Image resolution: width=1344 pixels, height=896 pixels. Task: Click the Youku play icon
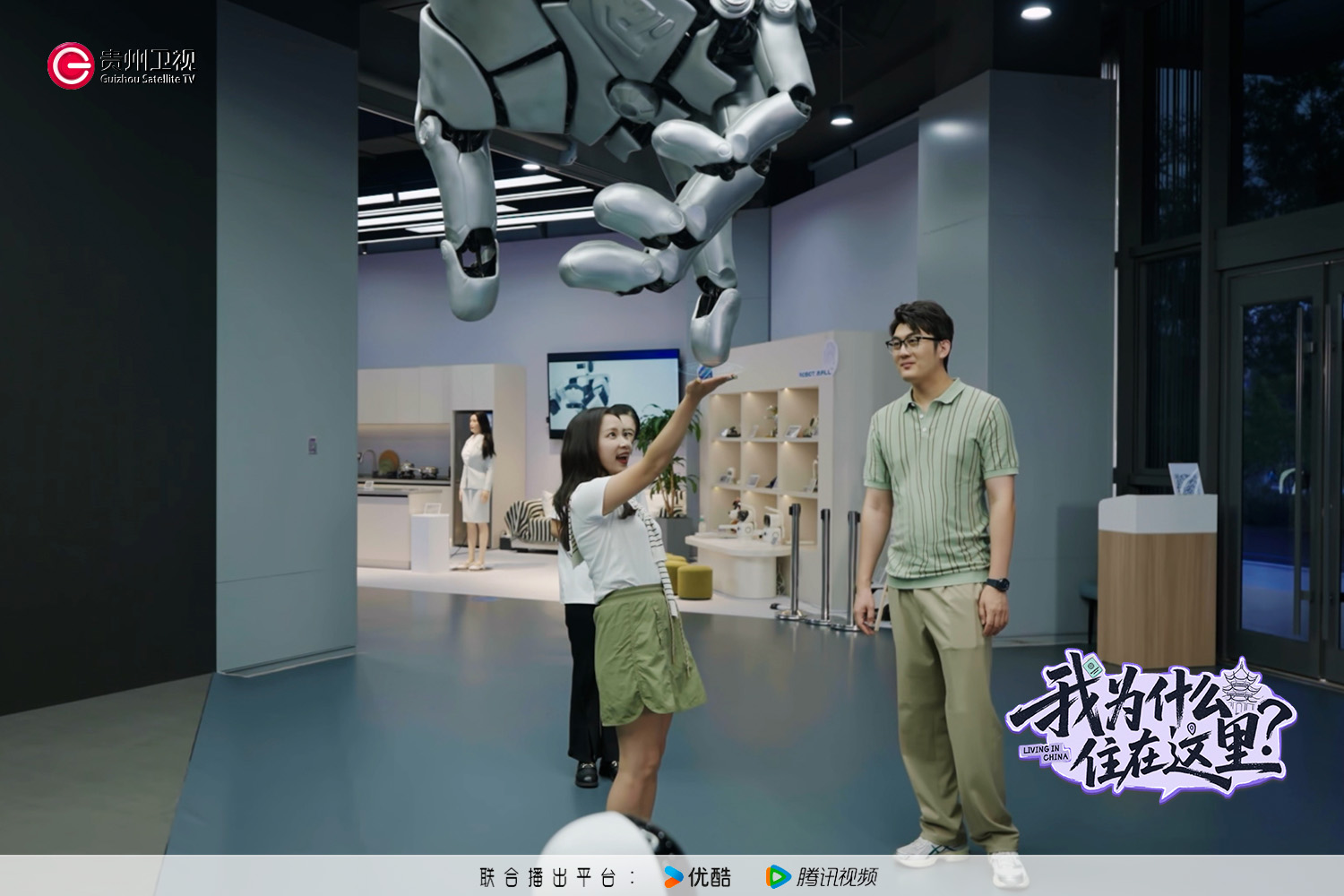click(x=673, y=877)
